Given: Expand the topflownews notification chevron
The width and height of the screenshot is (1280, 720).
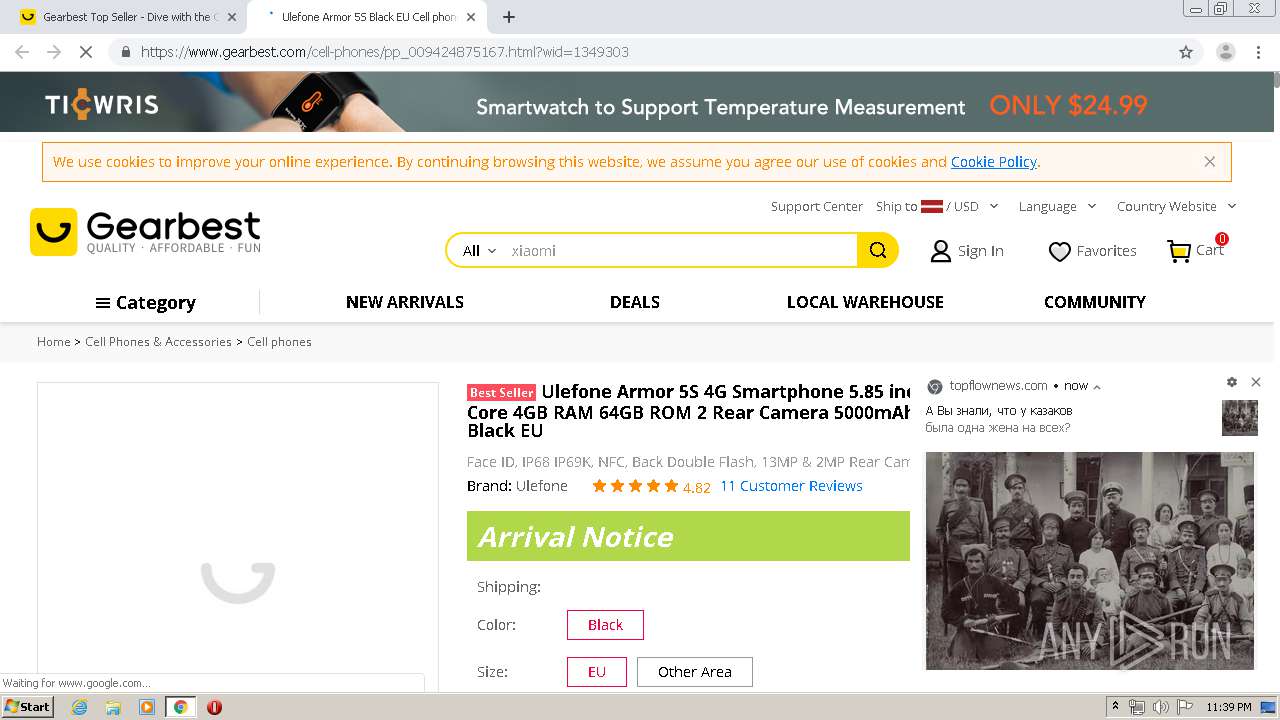Looking at the screenshot, I should [x=1097, y=387].
